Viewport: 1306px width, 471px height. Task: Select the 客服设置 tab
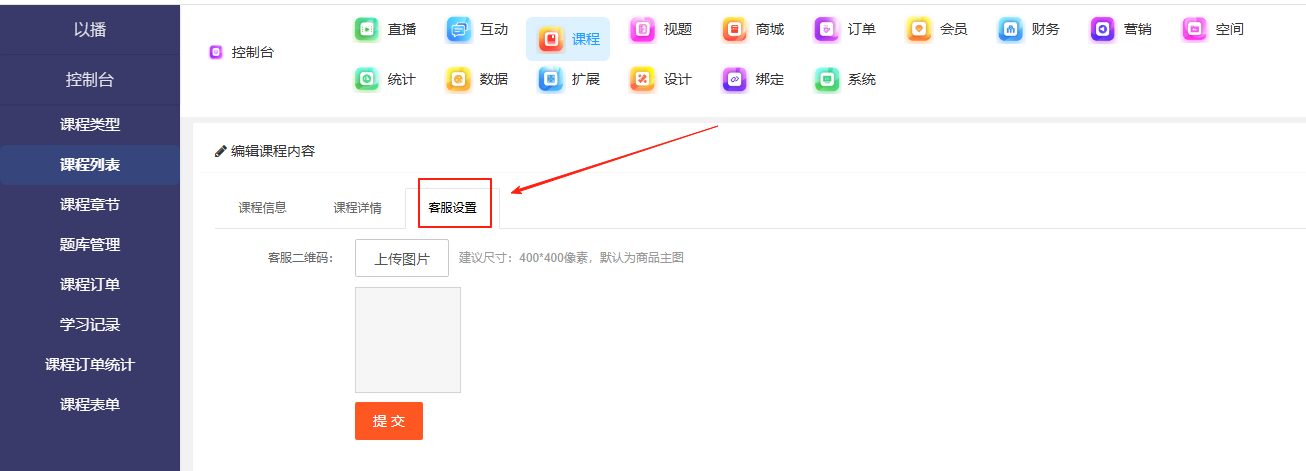453,208
